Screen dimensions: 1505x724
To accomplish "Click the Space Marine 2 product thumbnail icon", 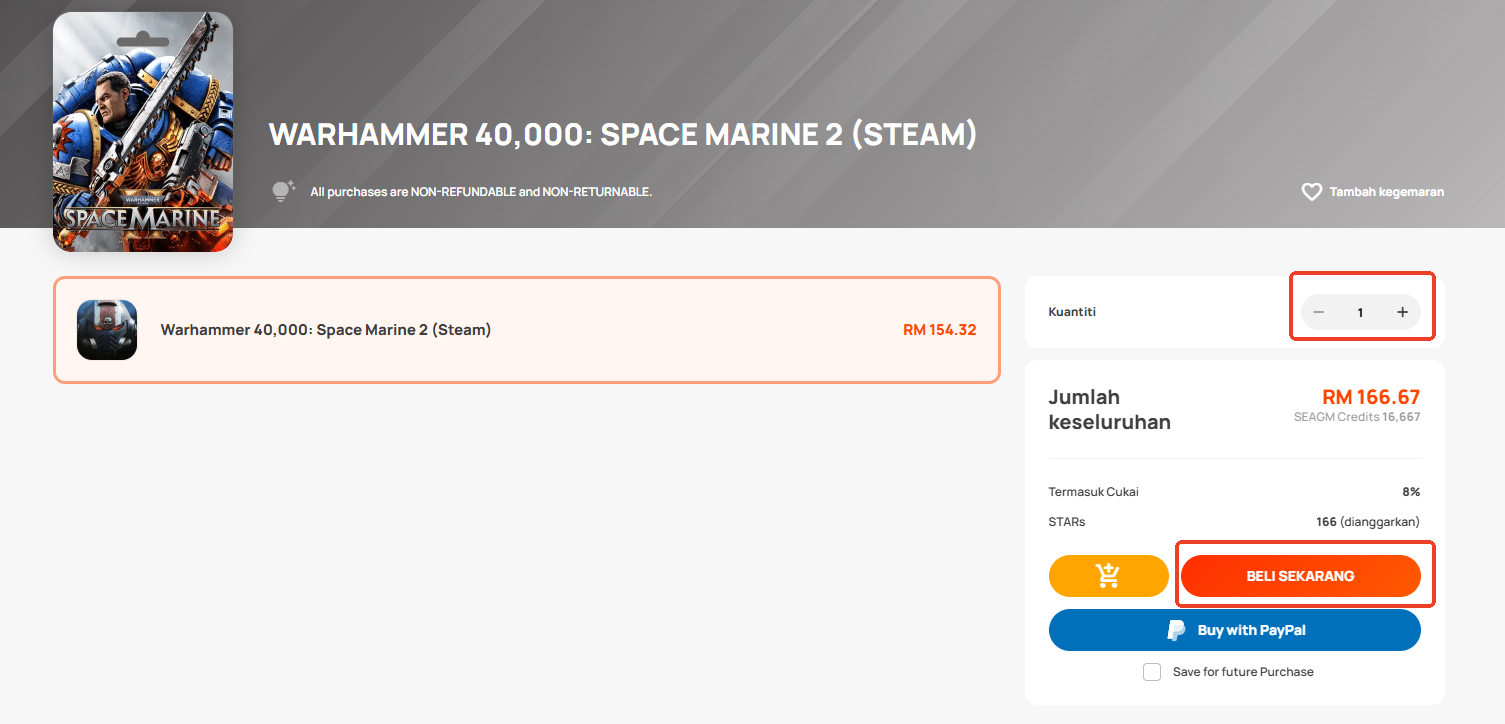I will click(x=107, y=330).
